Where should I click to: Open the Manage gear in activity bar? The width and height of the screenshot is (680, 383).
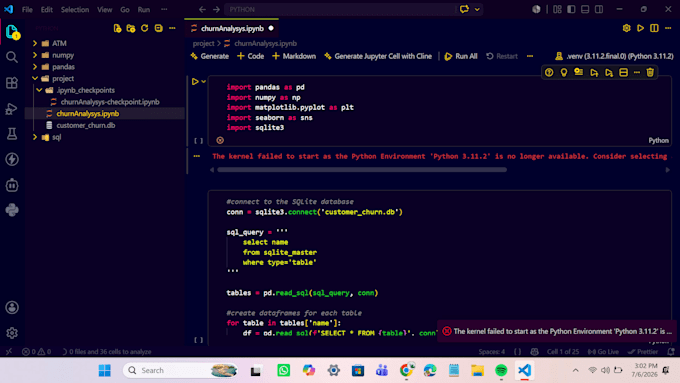[12, 333]
